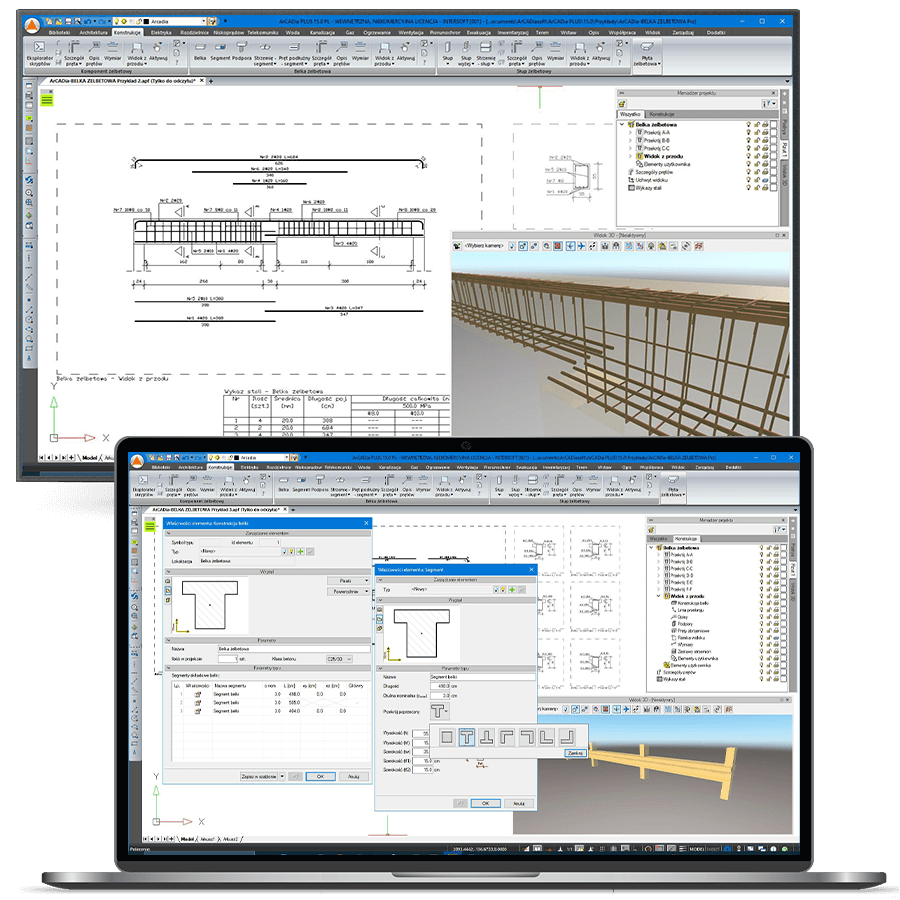
Task: Open the Klasa betonu C25/30 dropdown
Action: pos(340,659)
